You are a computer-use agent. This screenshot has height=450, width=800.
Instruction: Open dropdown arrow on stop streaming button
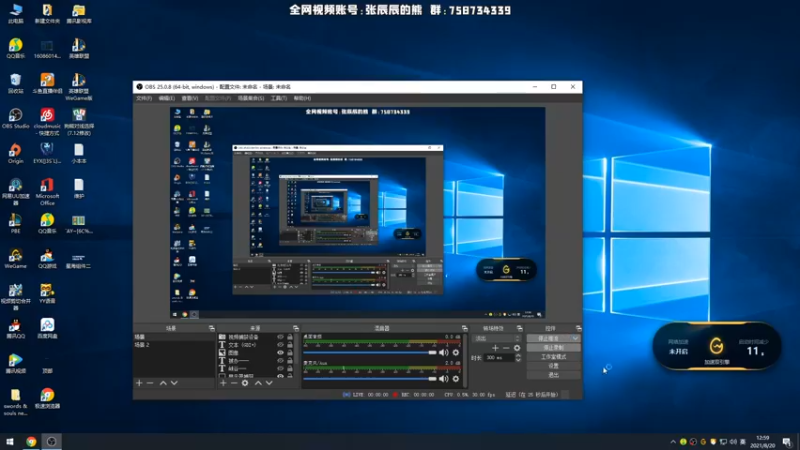[x=575, y=338]
